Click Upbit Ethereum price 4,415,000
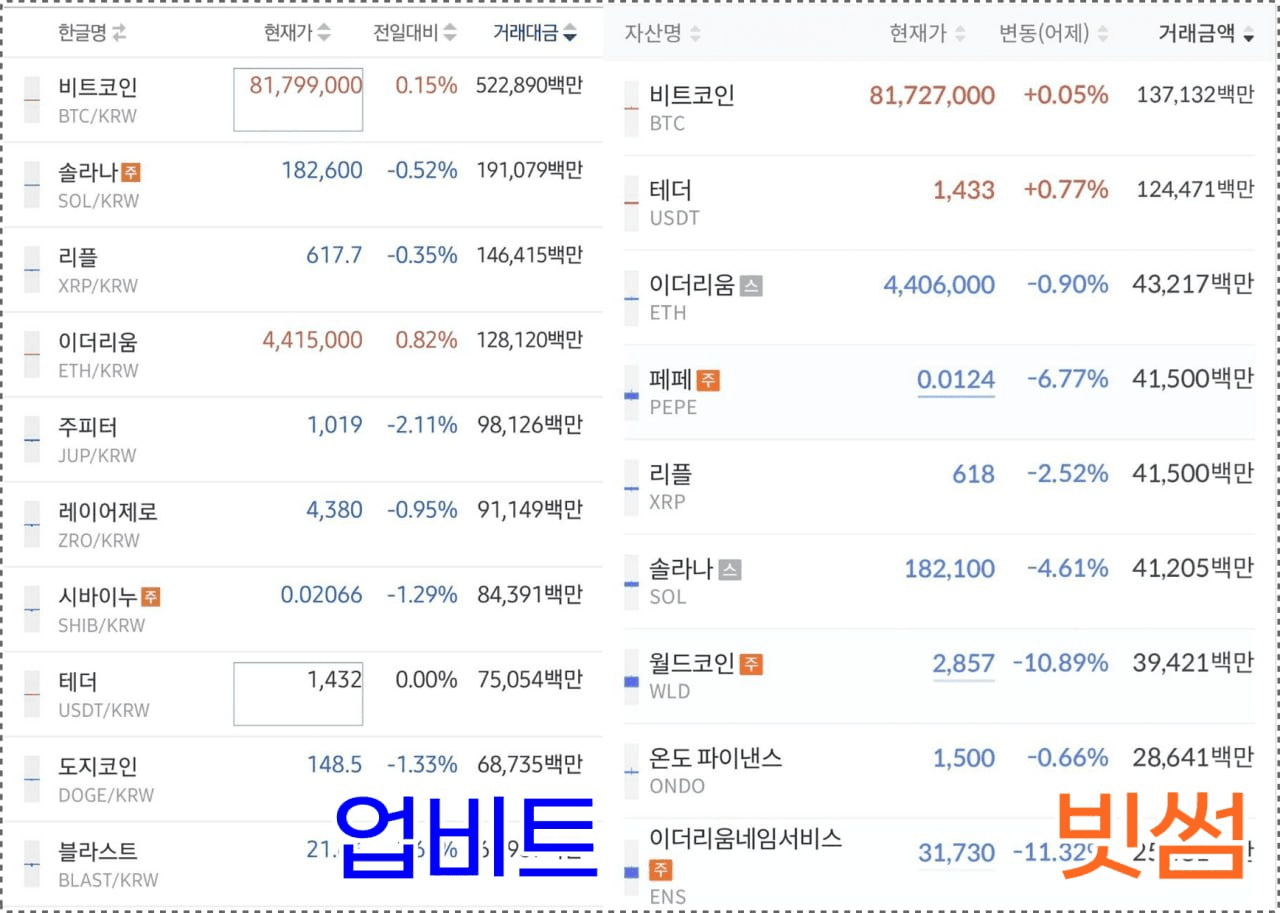1280x913 pixels. [313, 341]
